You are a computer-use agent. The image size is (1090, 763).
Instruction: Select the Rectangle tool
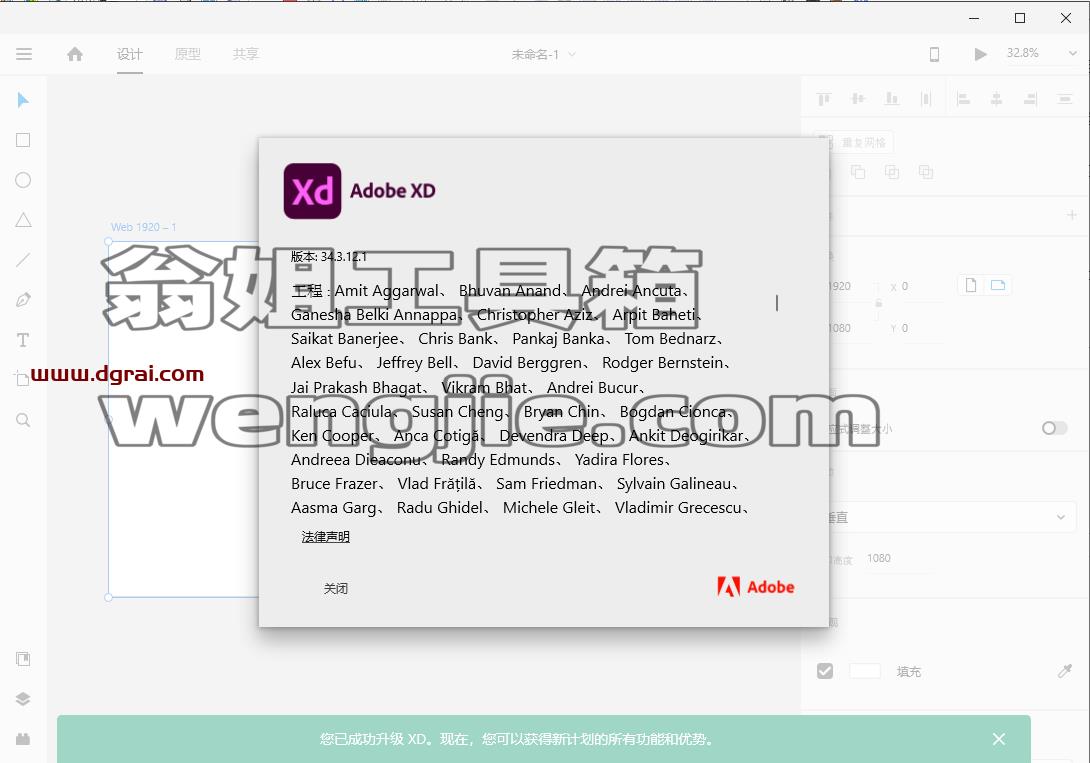click(x=23, y=140)
